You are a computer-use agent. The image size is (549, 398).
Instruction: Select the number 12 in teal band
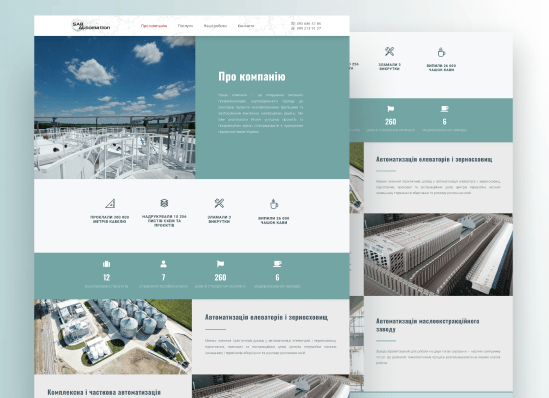point(106,278)
